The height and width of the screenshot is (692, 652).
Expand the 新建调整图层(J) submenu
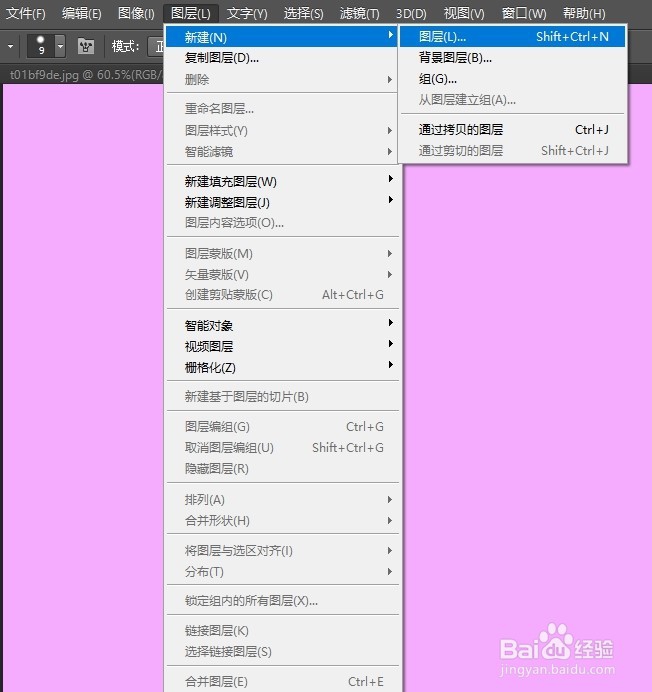coord(283,203)
